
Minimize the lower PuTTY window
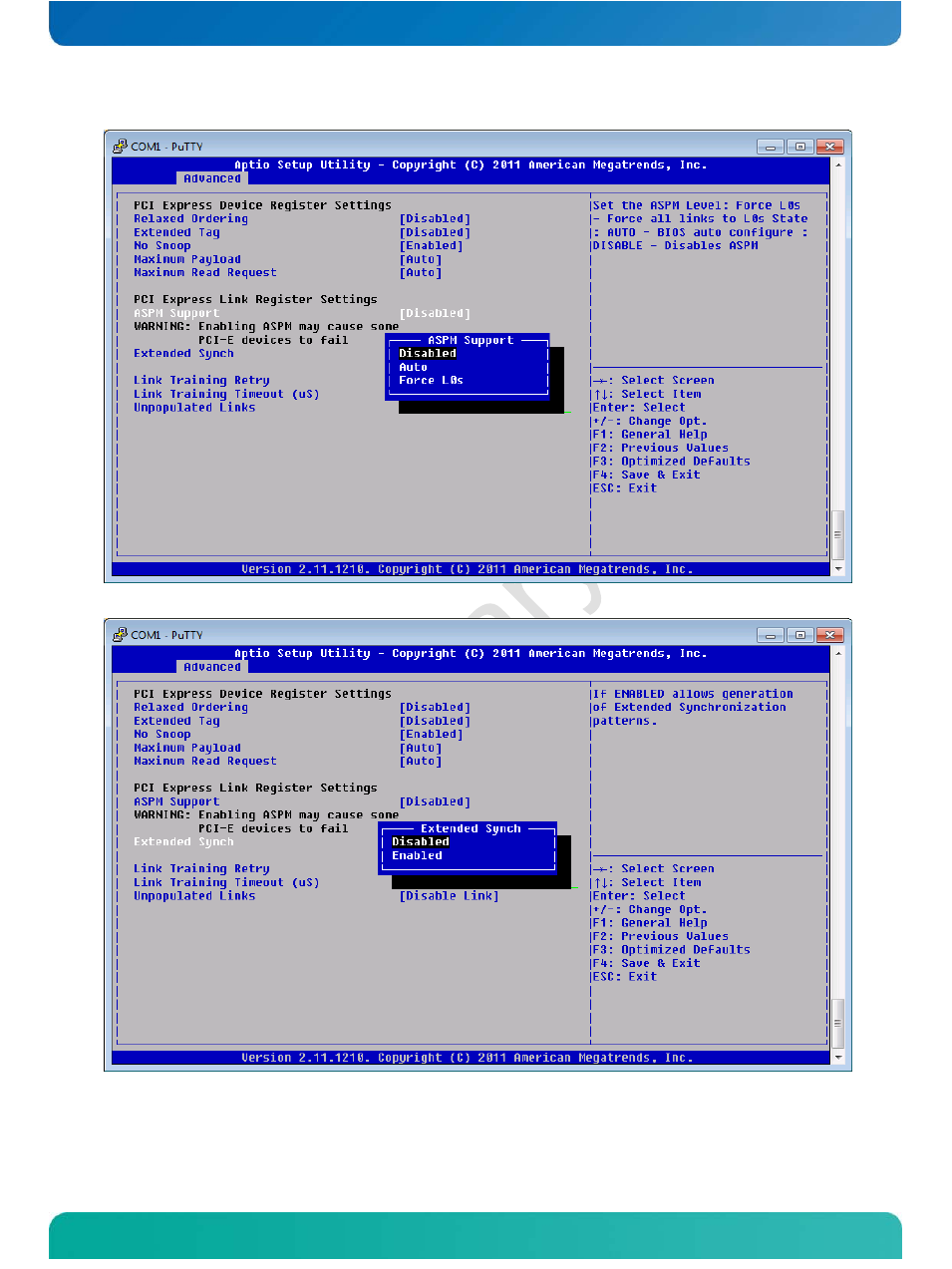coord(770,635)
